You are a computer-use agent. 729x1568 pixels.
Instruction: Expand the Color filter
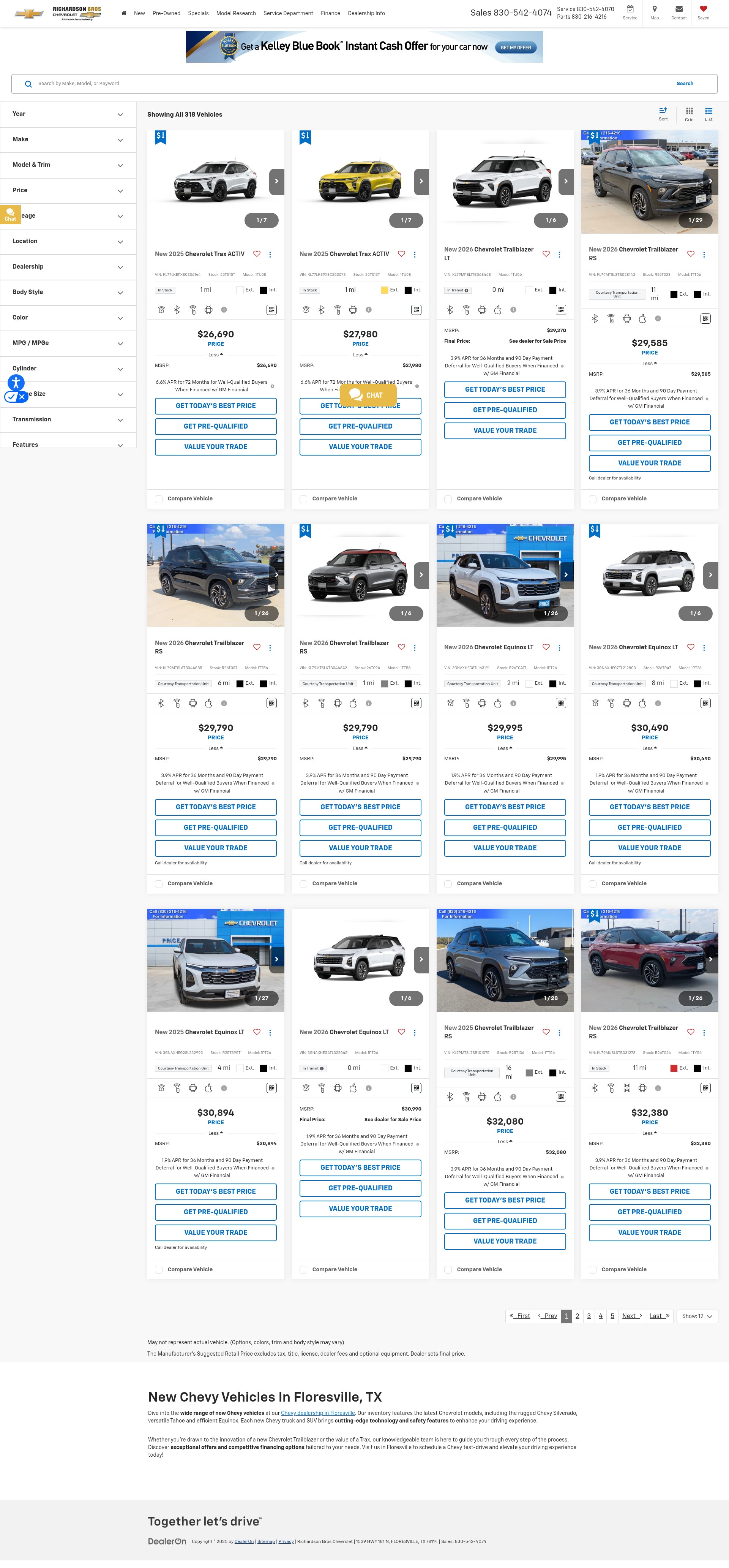coord(68,318)
